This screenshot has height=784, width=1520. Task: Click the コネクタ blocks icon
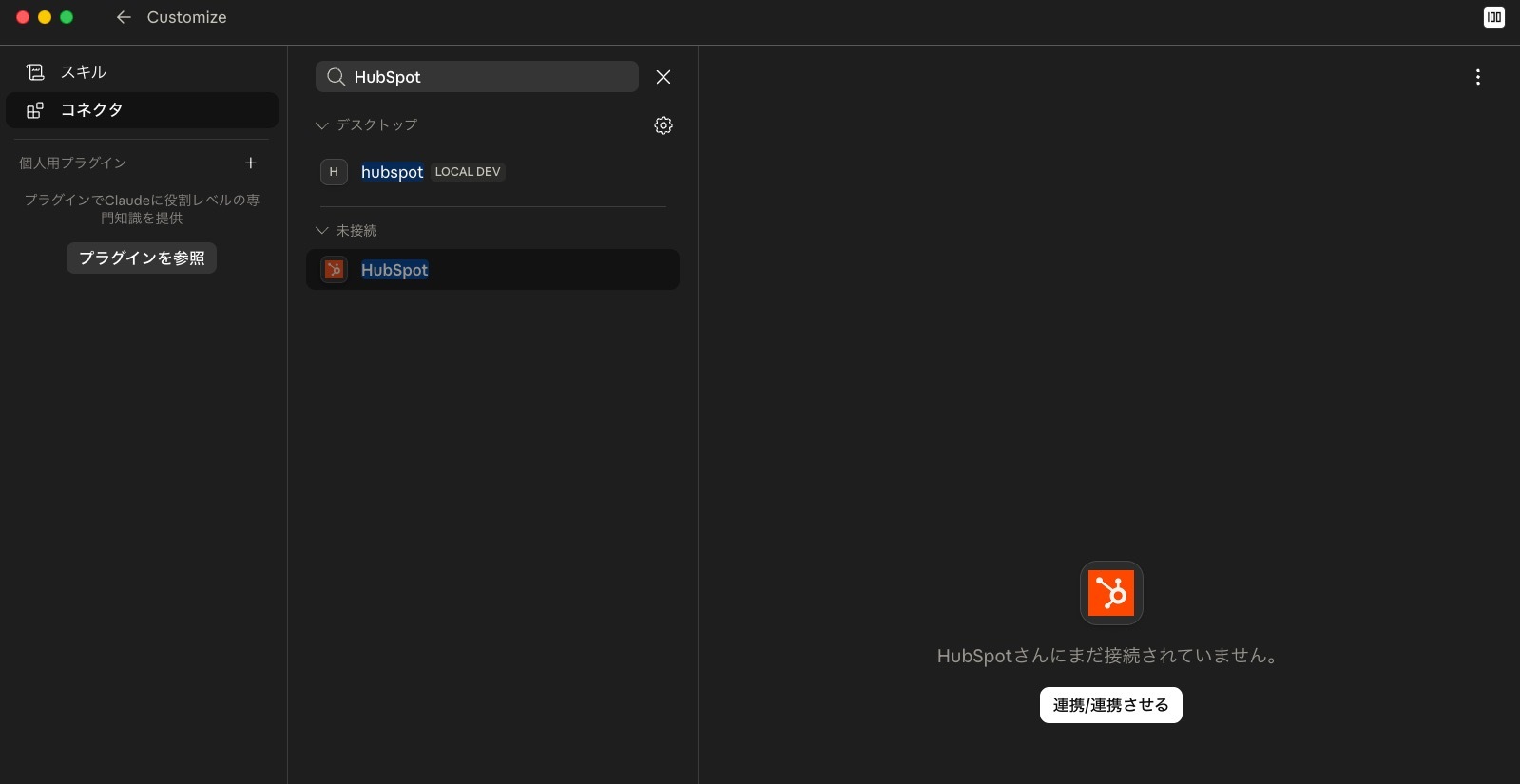(x=35, y=110)
